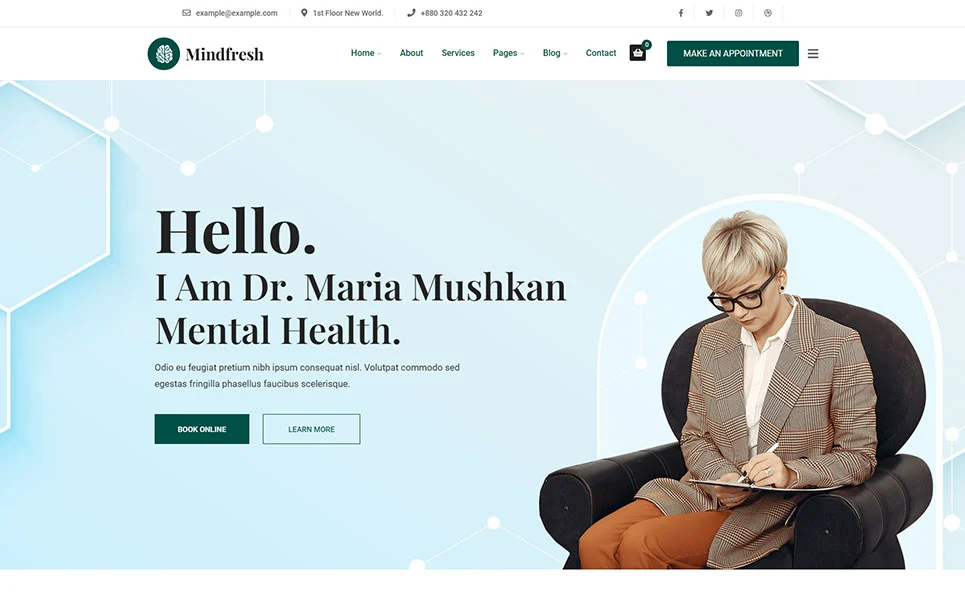Click the Book Online button
The height and width of the screenshot is (600, 965).
tap(202, 429)
